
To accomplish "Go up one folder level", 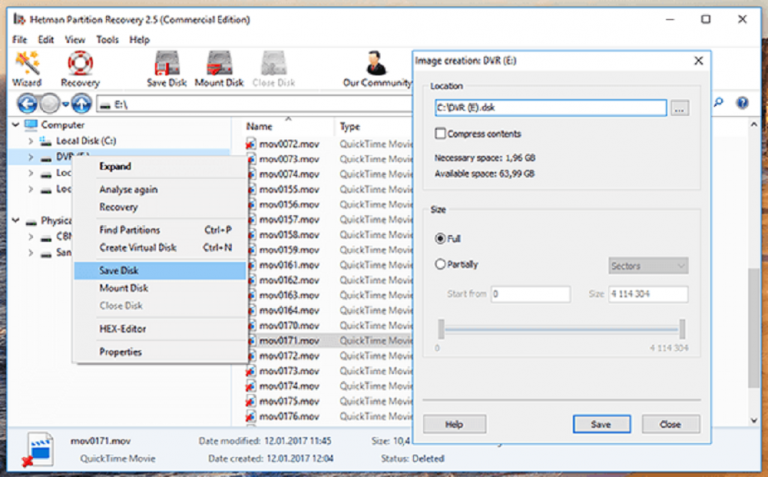I will [81, 104].
